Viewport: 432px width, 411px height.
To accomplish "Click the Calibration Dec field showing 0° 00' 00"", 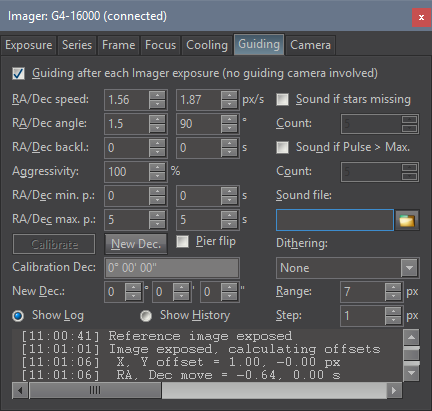I will 172,268.
